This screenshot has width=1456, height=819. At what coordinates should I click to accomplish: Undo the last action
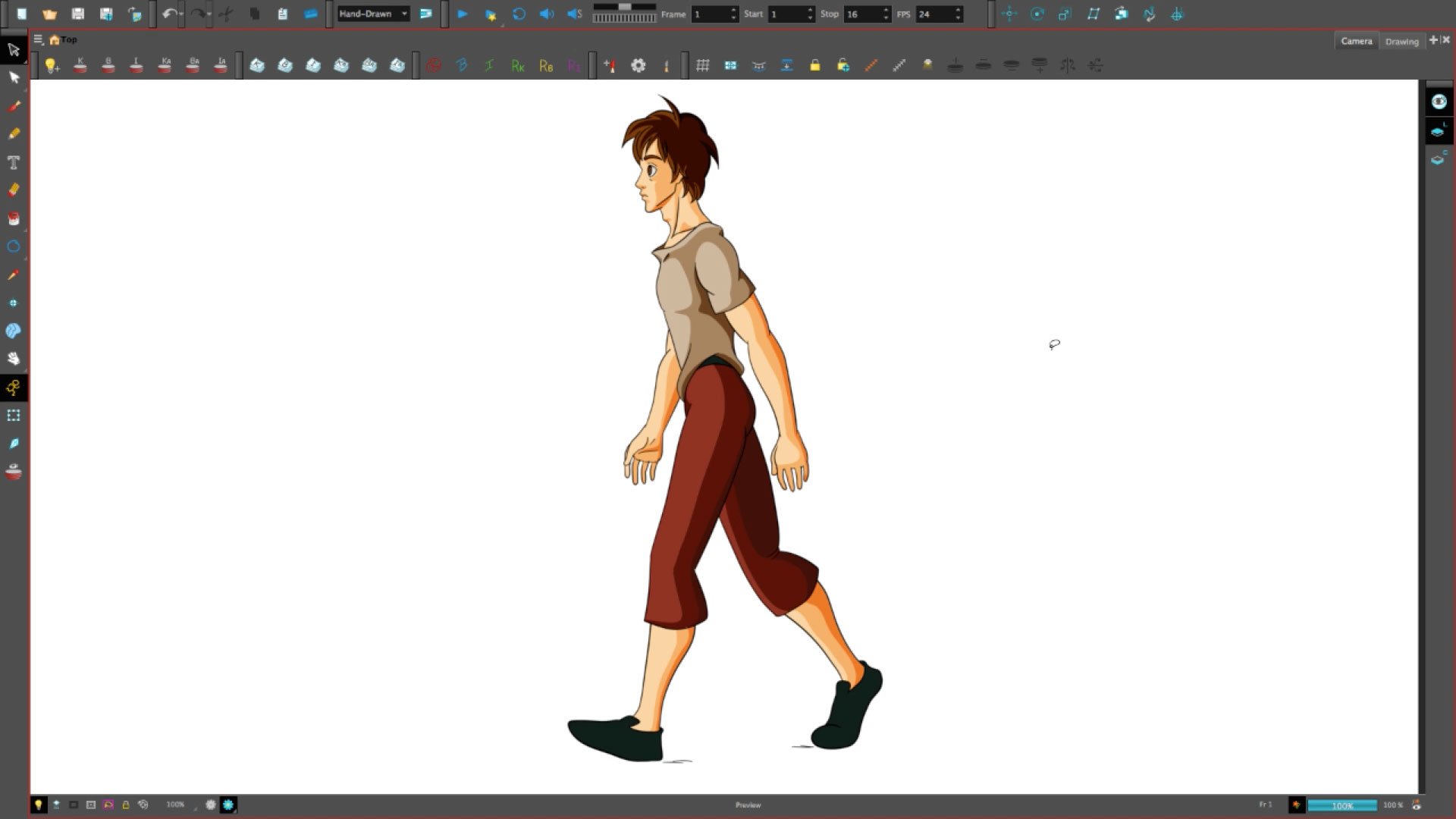click(168, 14)
